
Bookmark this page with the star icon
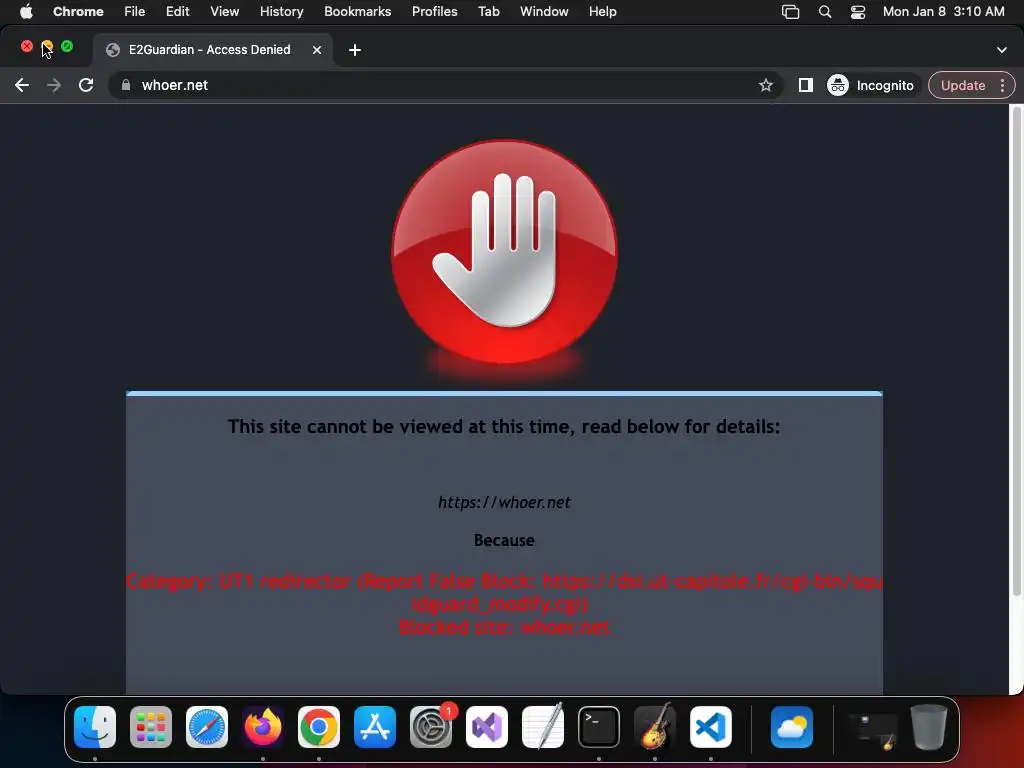click(x=765, y=85)
